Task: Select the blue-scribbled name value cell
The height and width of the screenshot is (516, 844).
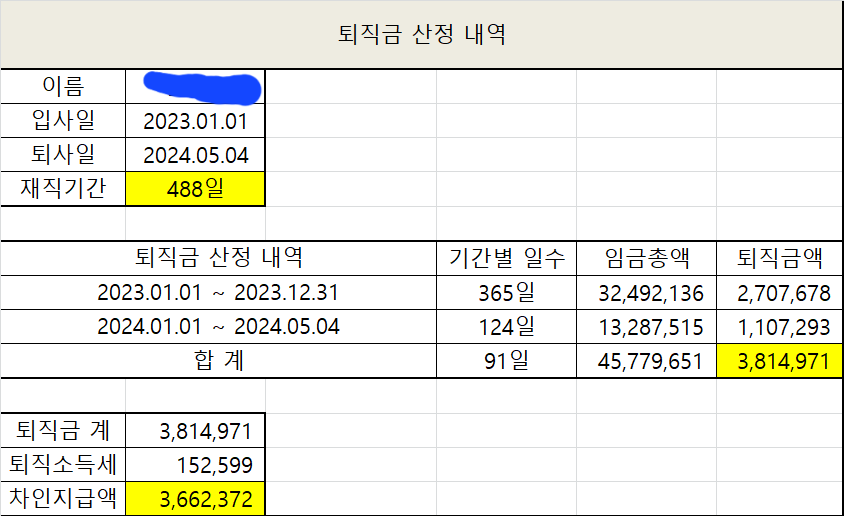Action: [x=196, y=87]
